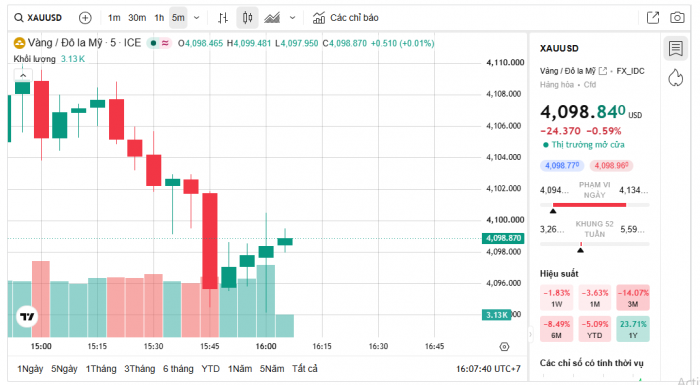Expand the timeframe dropdown arrow
This screenshot has width=700, height=385.
point(196,18)
